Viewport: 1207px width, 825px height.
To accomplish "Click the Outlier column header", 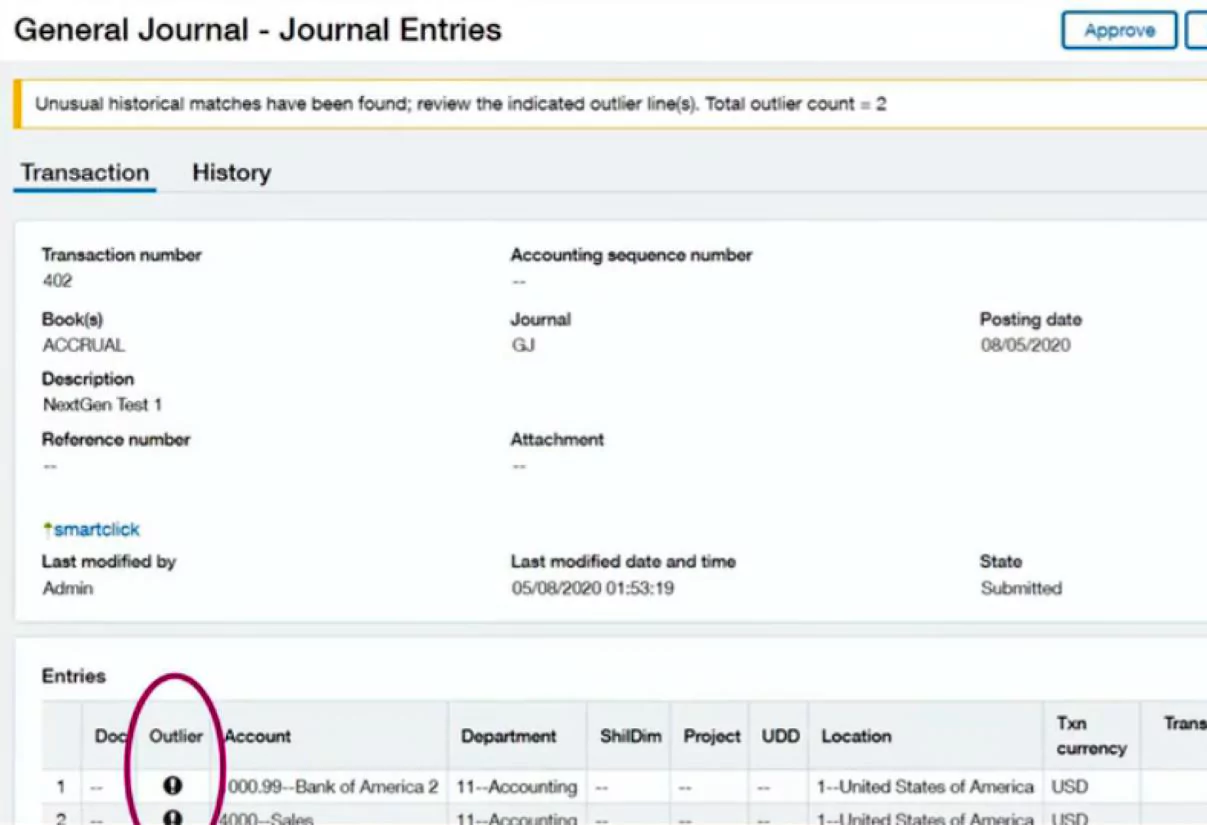I will click(x=176, y=736).
